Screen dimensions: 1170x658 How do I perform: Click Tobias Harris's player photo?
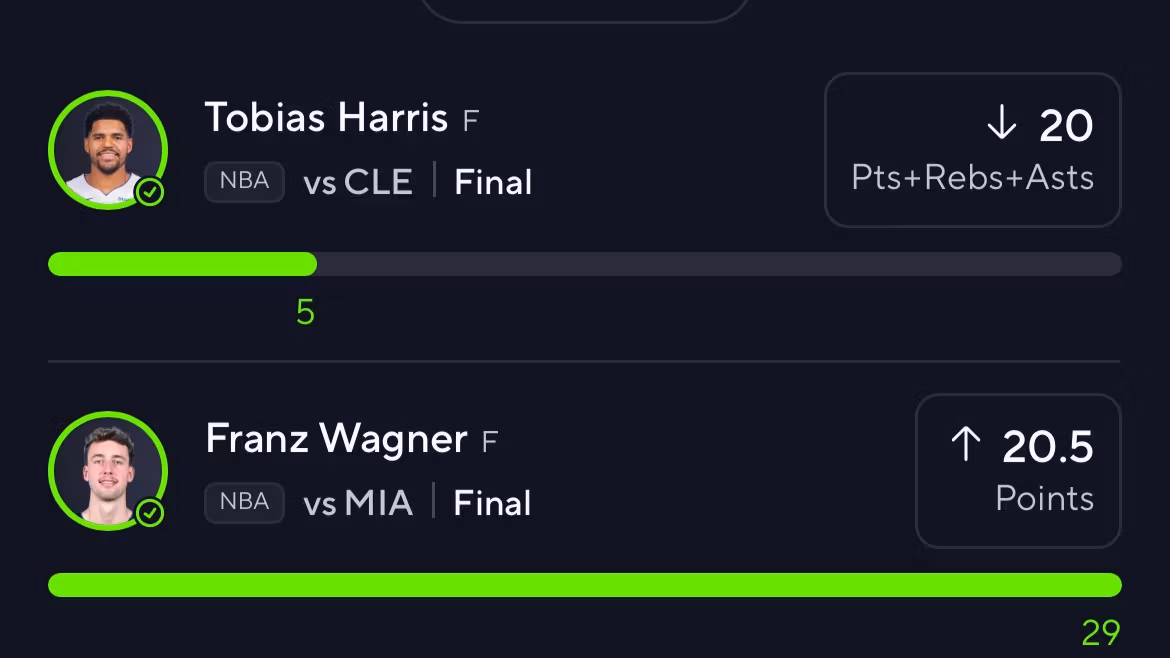coord(107,149)
